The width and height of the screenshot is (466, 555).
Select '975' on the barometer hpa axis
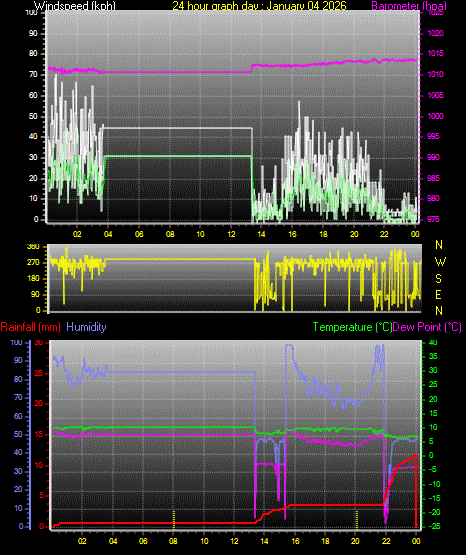pyautogui.click(x=433, y=219)
